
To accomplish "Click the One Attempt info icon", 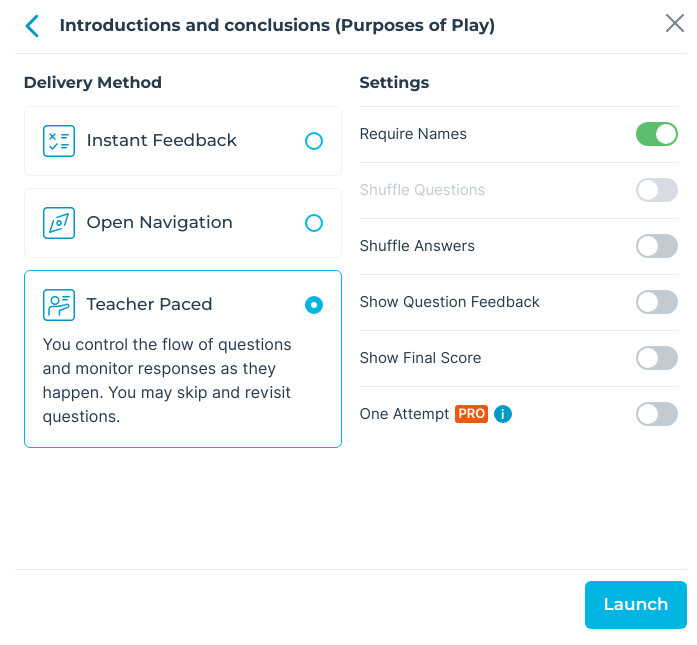I will point(503,414).
